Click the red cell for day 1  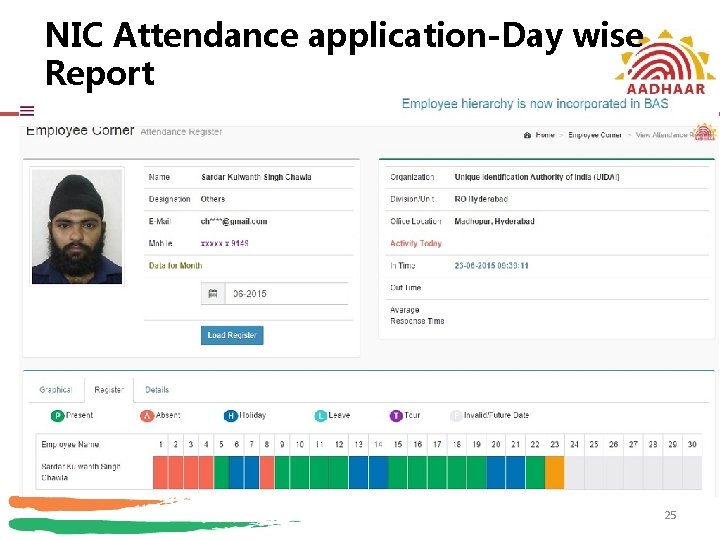click(x=161, y=472)
